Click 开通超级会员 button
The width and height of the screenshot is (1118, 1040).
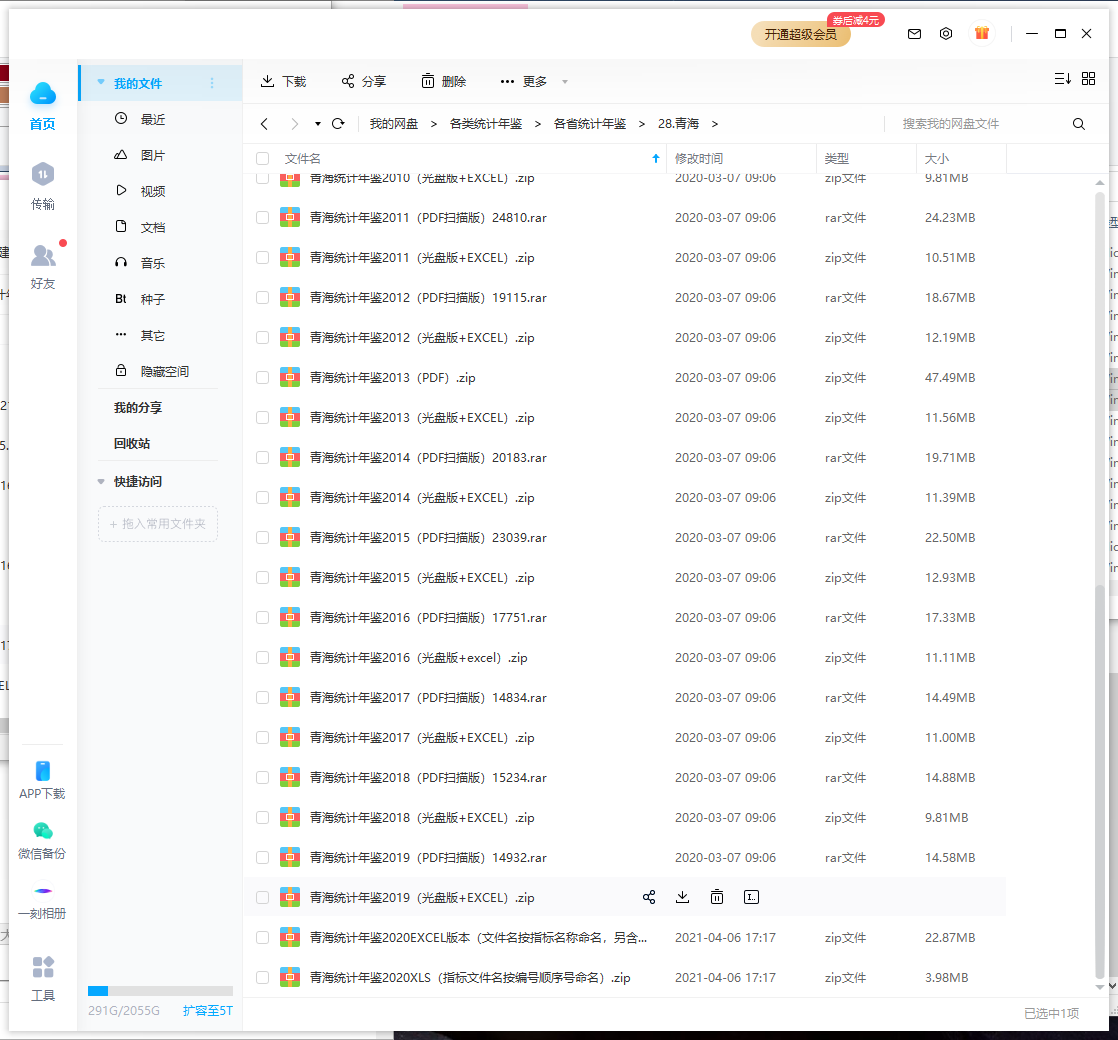pyautogui.click(x=801, y=34)
